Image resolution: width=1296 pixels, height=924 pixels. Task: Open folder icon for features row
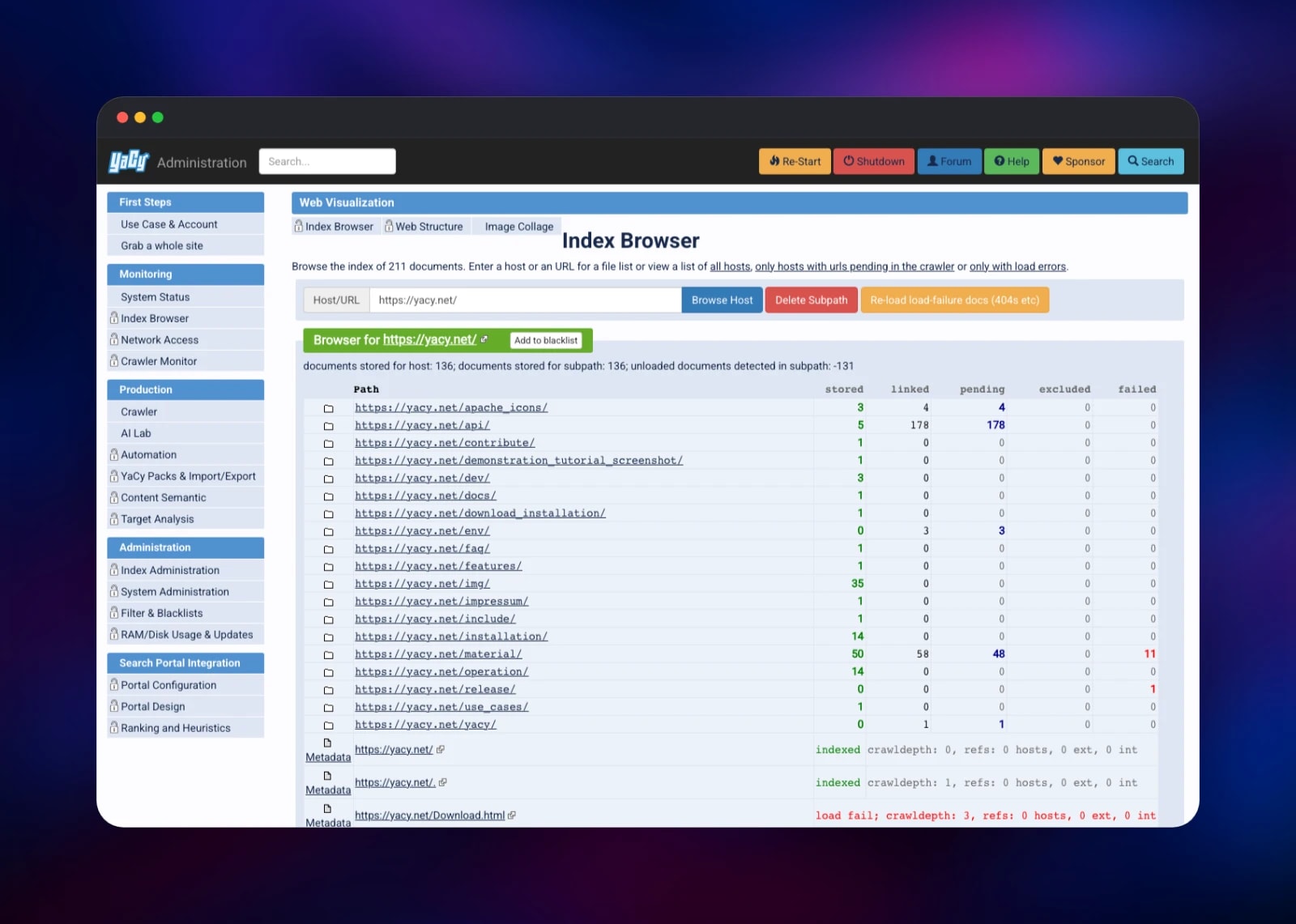pos(328,567)
